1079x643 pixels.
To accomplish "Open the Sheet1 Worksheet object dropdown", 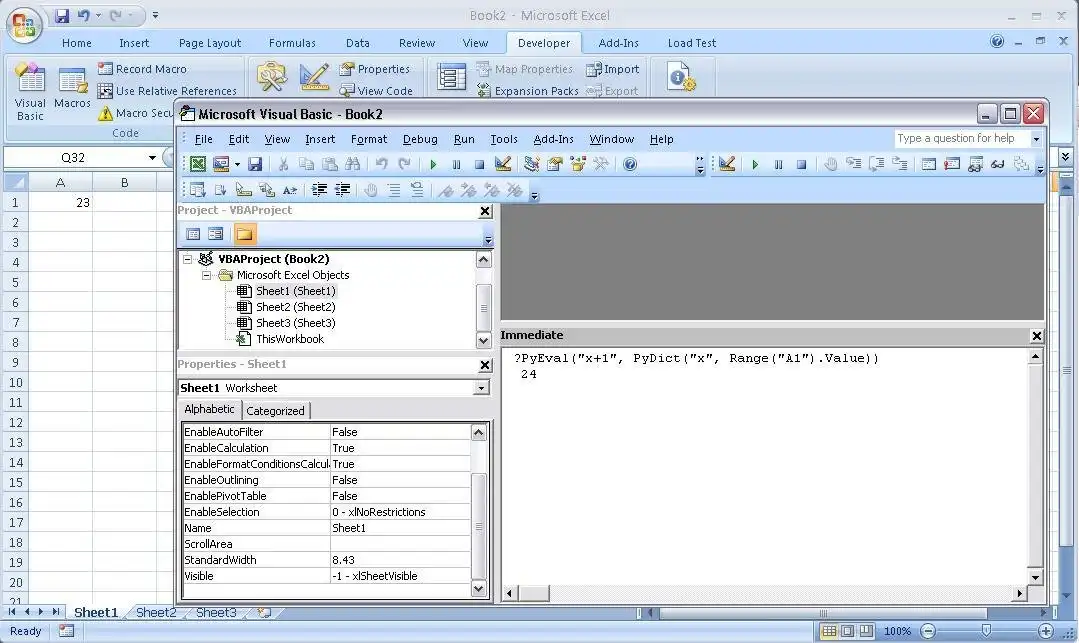I will [482, 388].
